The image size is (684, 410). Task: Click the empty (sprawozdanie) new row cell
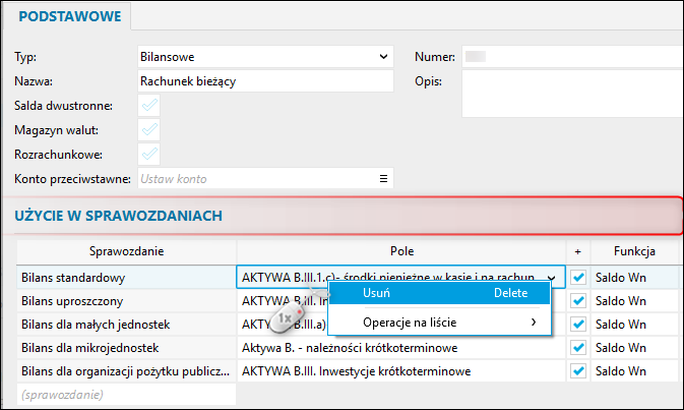[x=127, y=395]
